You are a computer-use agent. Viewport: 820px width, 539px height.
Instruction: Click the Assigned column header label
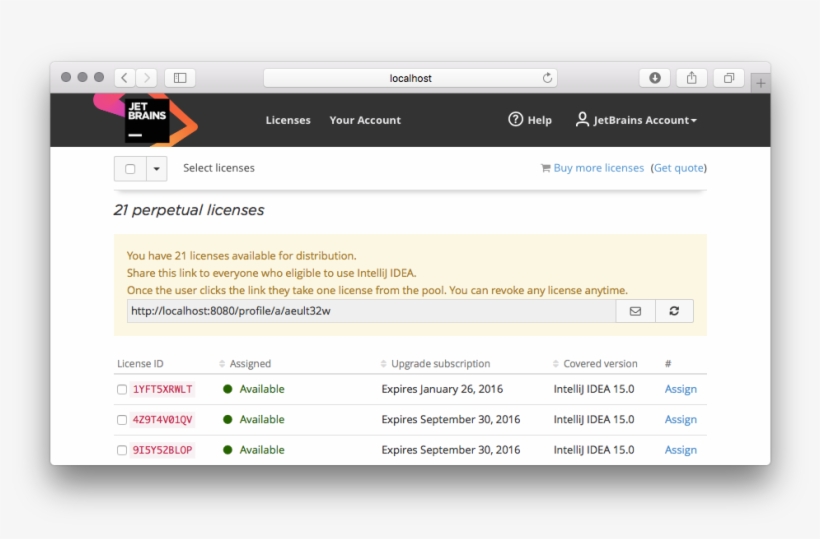[x=250, y=363]
